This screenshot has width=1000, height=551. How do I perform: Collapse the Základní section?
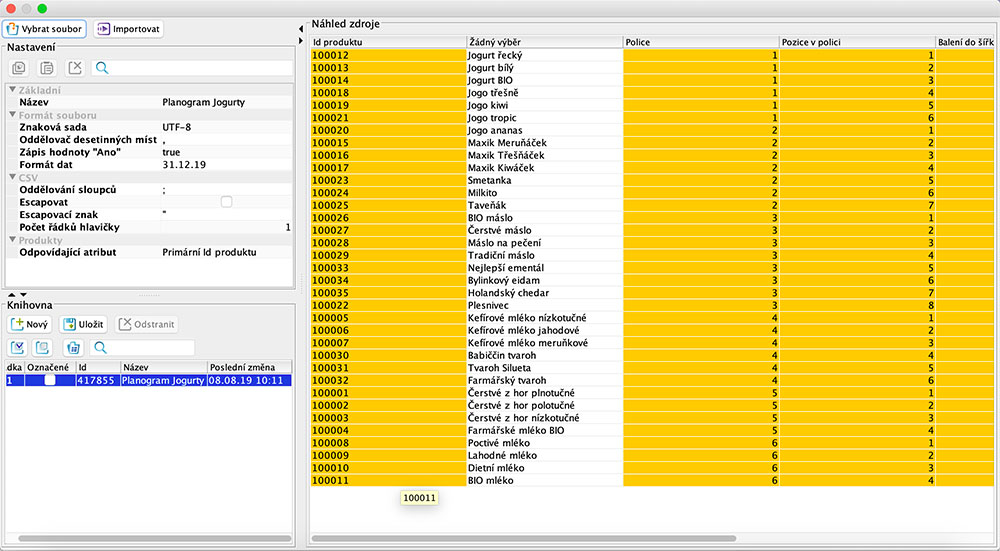[13, 91]
